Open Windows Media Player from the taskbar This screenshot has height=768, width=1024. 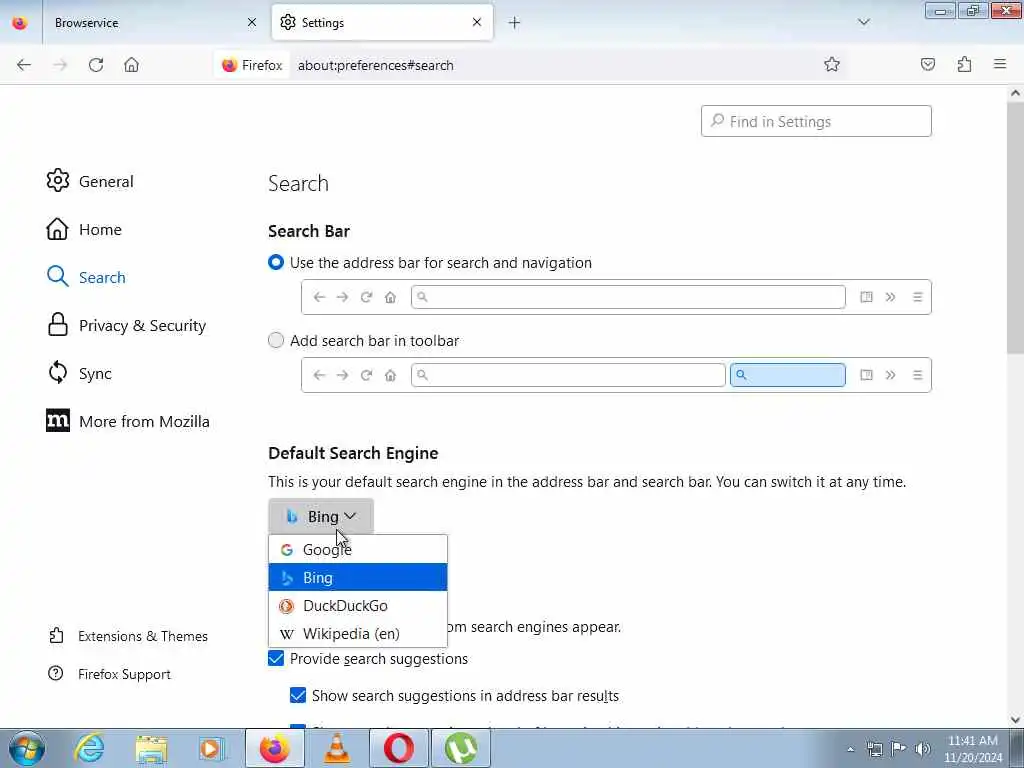pos(212,748)
